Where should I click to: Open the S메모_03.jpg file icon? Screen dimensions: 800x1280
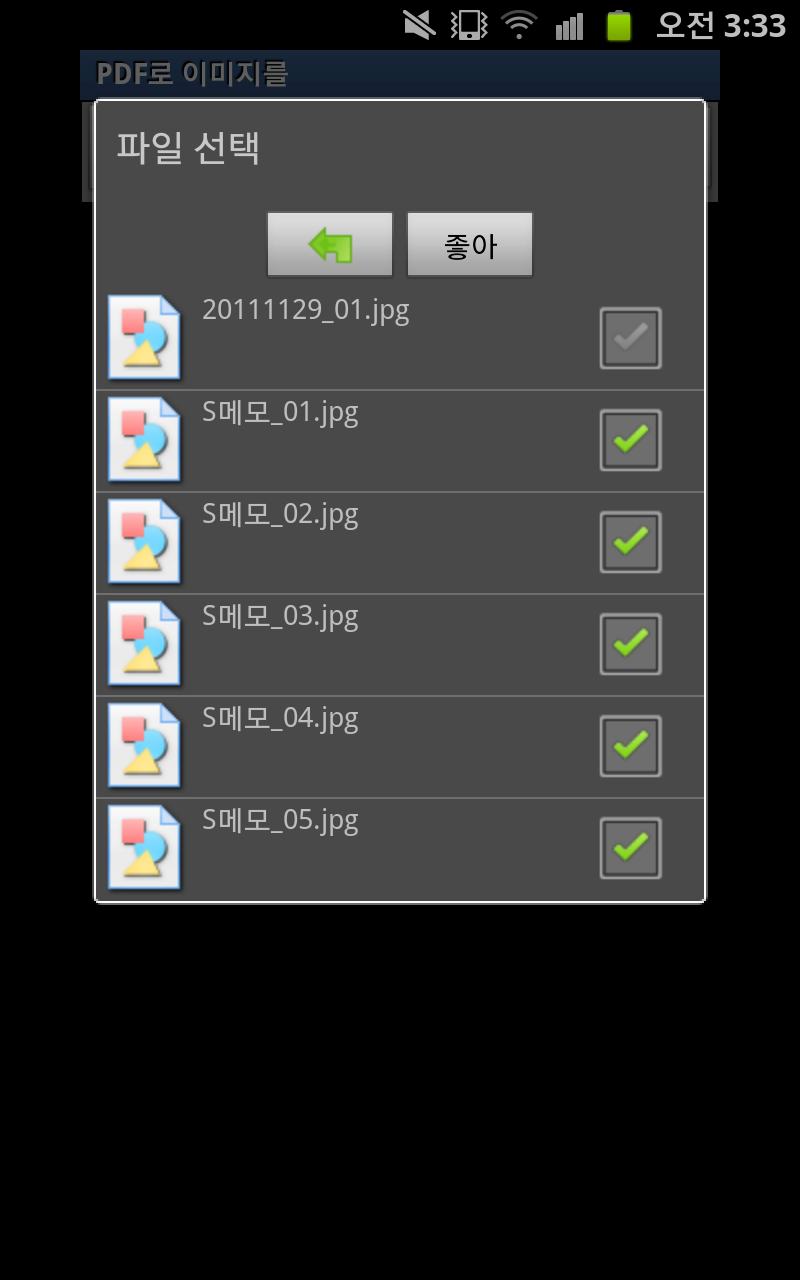(x=144, y=643)
